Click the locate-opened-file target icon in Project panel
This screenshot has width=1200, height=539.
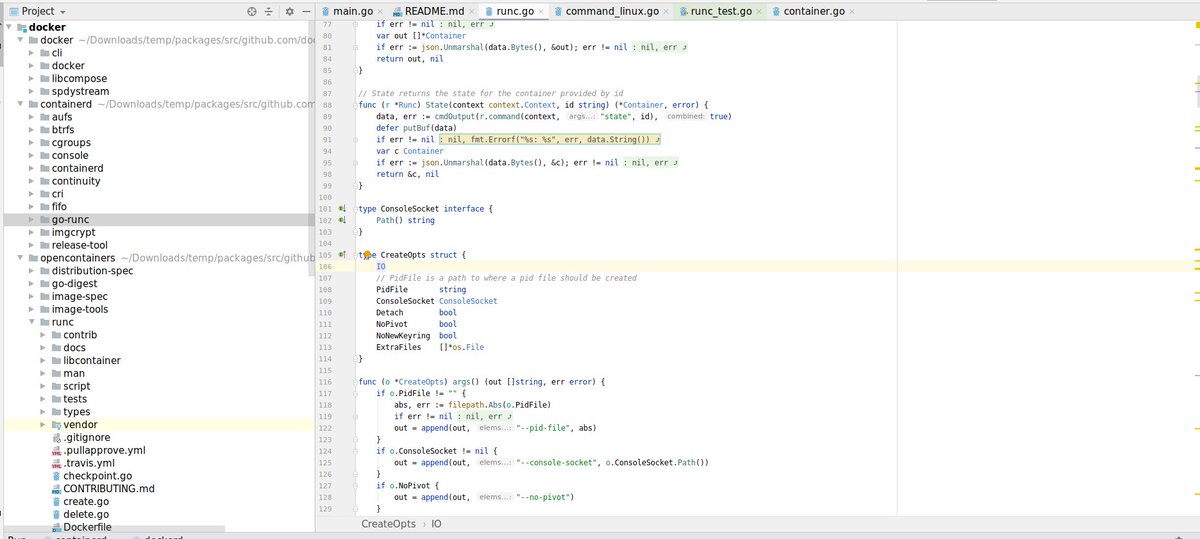(x=251, y=11)
